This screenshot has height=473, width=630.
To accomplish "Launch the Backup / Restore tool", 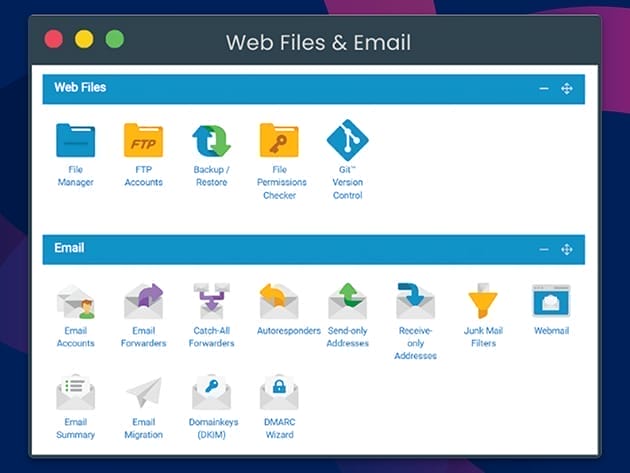I will [211, 141].
